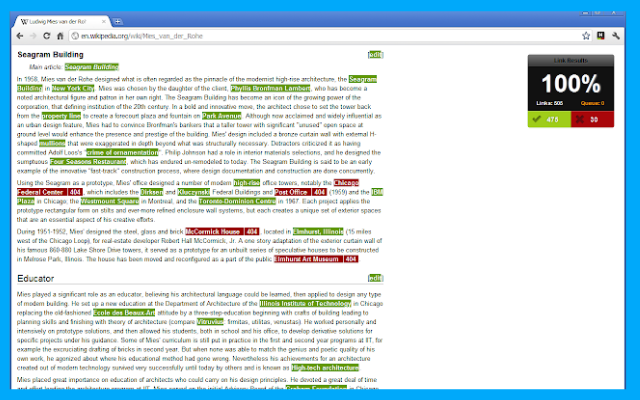Click the Link Results panel header
This screenshot has height=400, width=640.
click(x=571, y=60)
